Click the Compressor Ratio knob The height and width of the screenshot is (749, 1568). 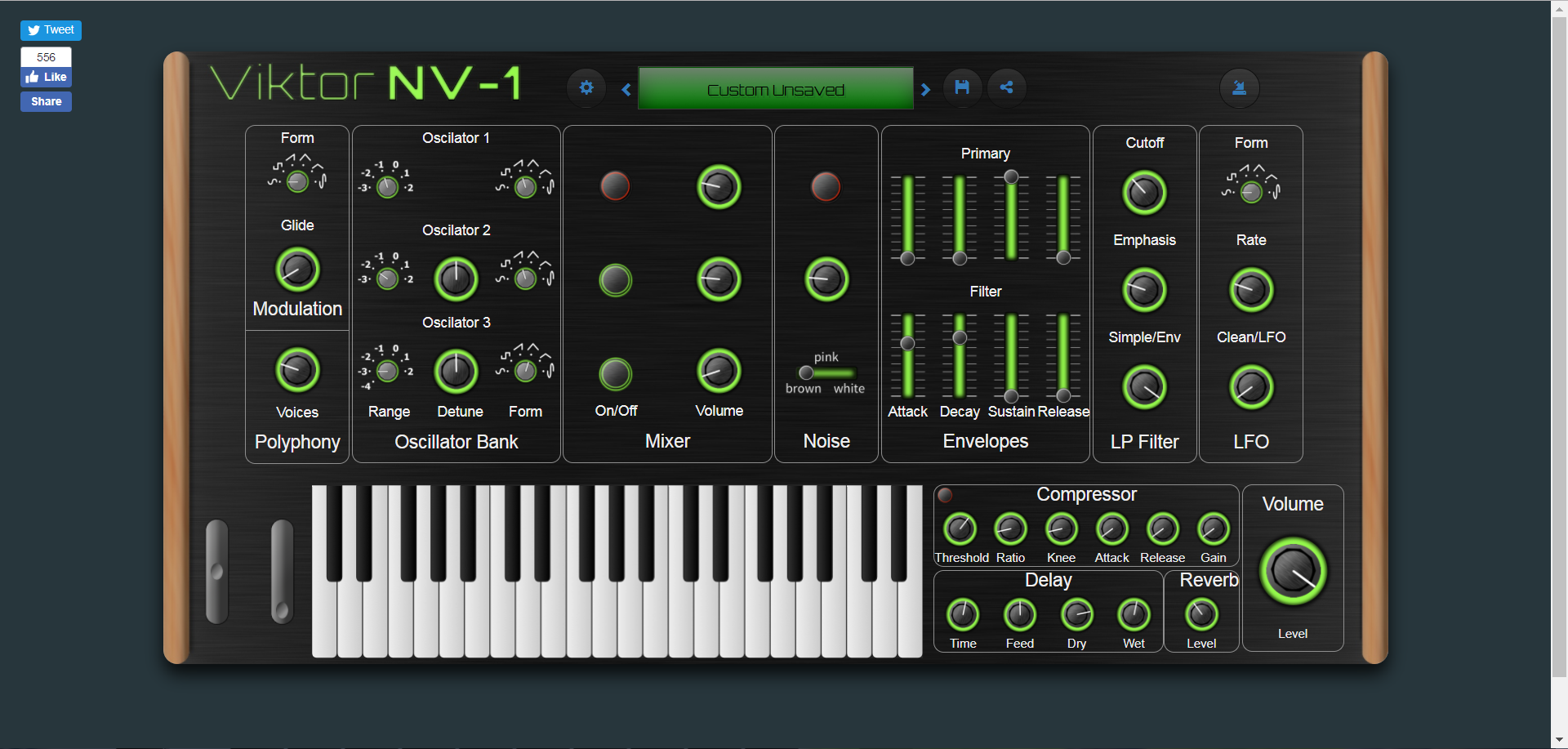click(x=1010, y=529)
